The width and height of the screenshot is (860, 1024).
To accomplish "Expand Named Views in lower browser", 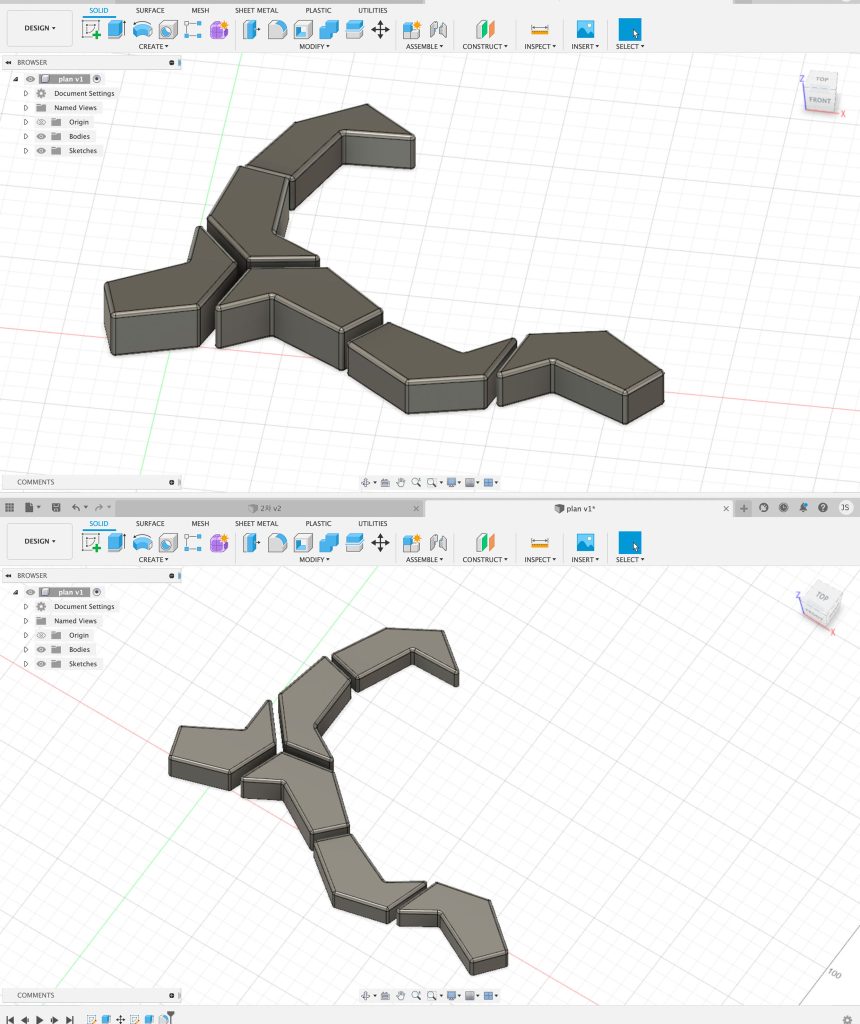I will 26,621.
